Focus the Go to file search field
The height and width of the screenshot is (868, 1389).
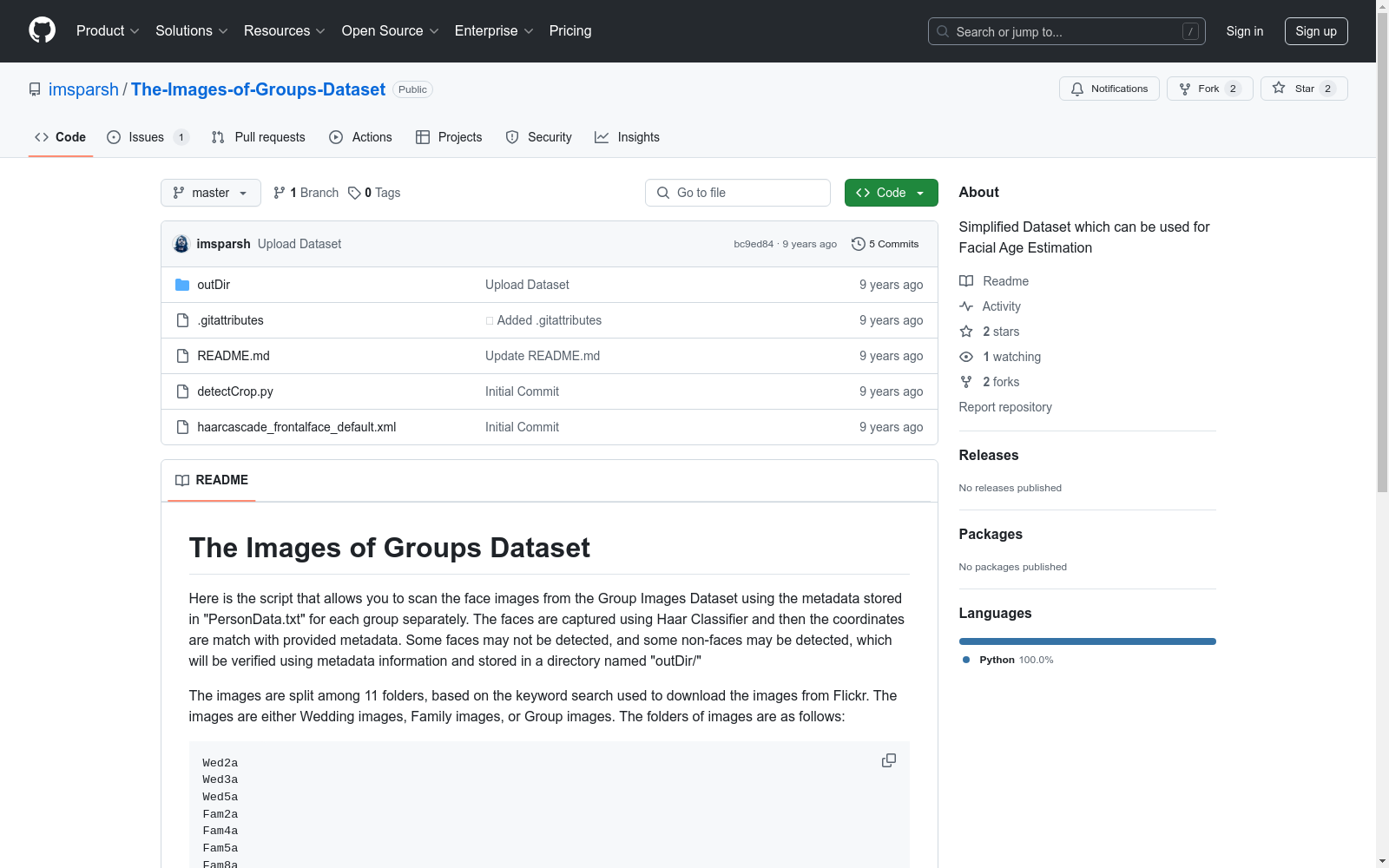point(738,193)
